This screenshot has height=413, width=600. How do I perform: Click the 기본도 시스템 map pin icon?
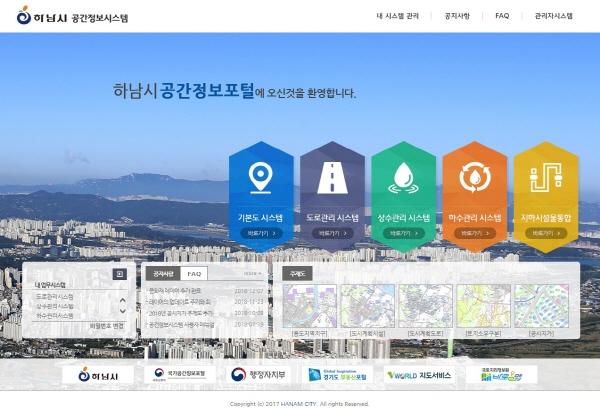pos(261,178)
